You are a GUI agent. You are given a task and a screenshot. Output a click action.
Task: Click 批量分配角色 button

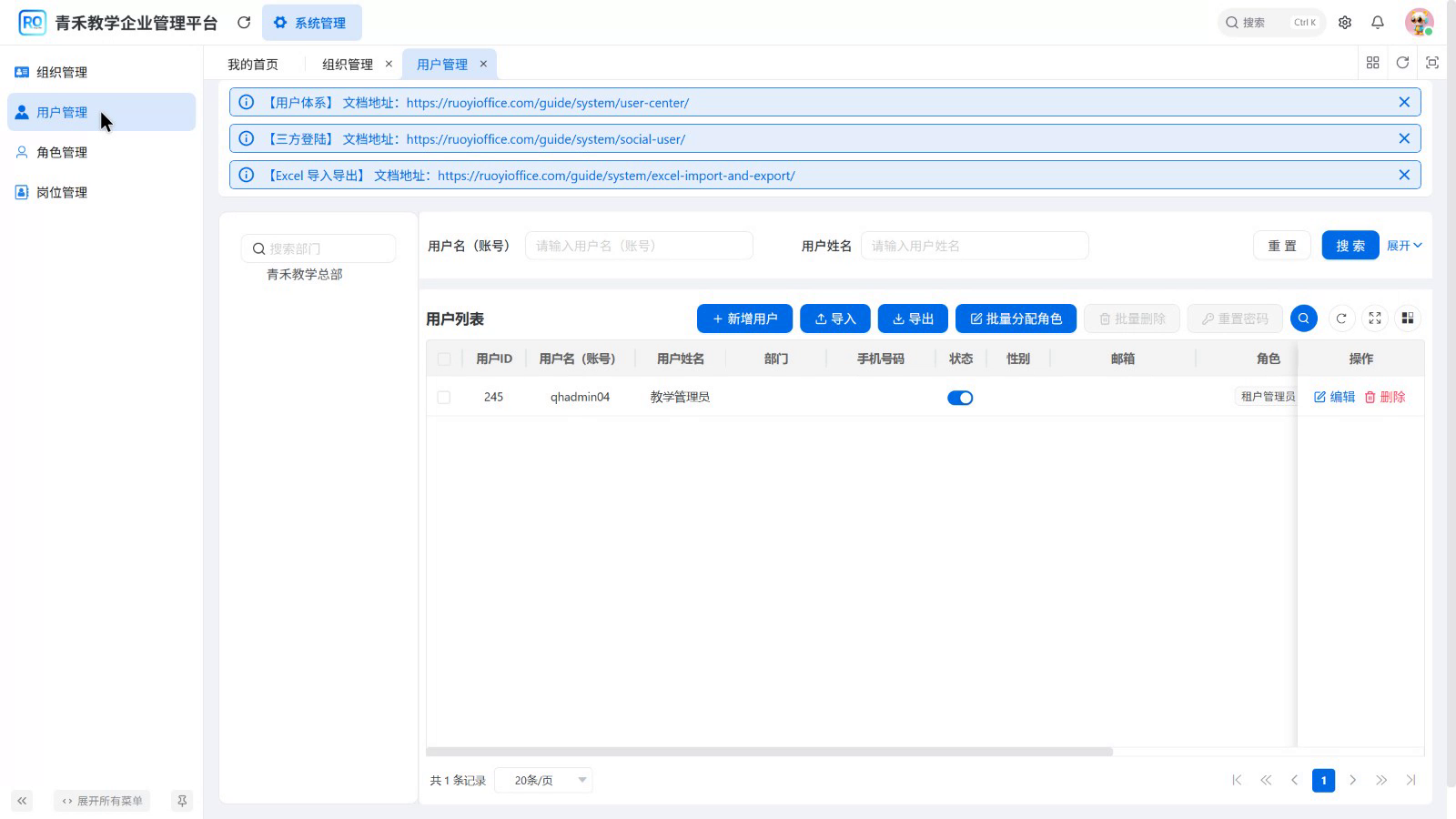1016,318
